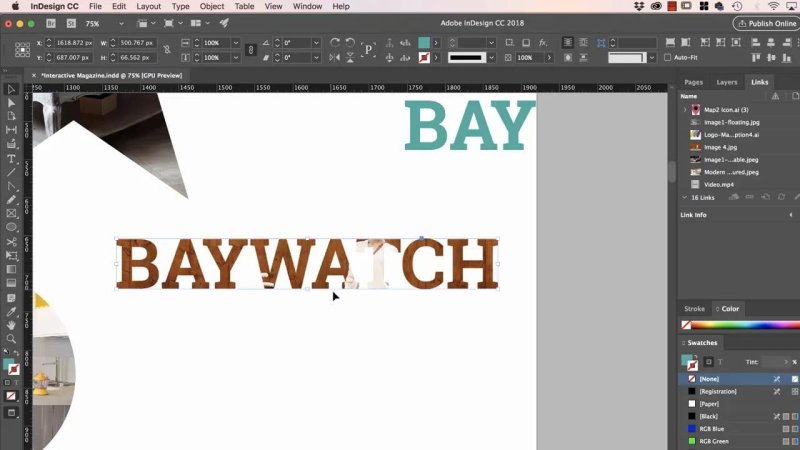Select the Eyedropper tool
The image size is (800, 450).
[11, 311]
